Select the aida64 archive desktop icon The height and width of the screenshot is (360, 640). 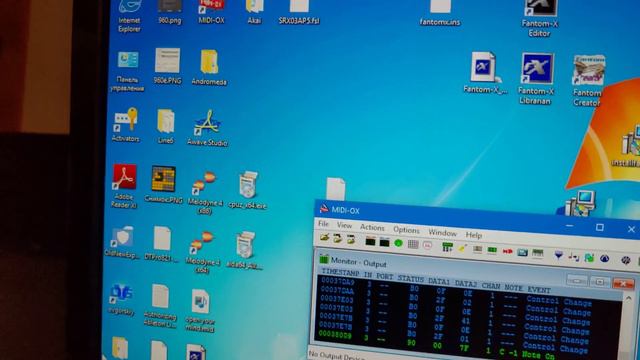coord(244,250)
